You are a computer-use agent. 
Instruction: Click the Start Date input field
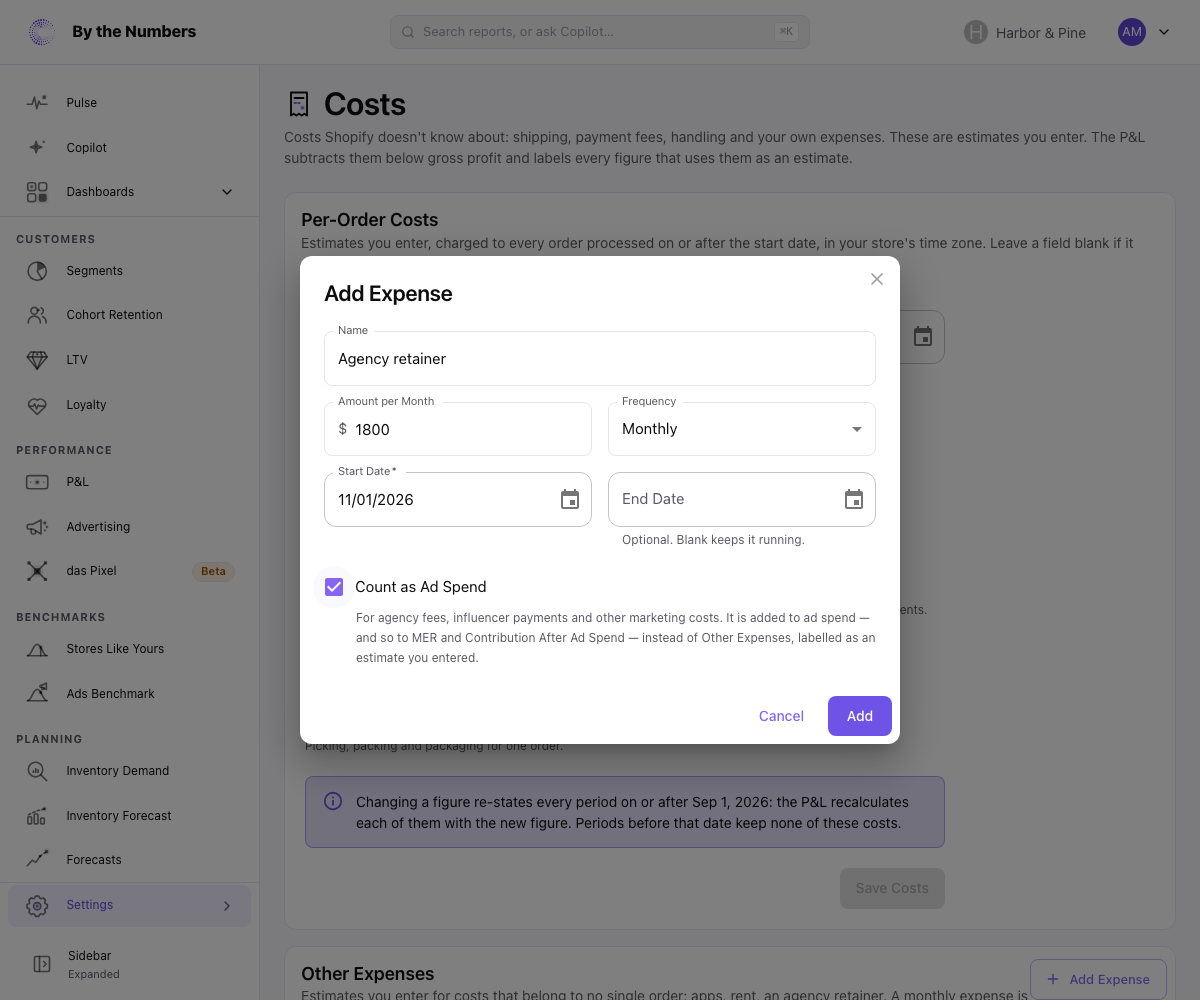point(458,500)
